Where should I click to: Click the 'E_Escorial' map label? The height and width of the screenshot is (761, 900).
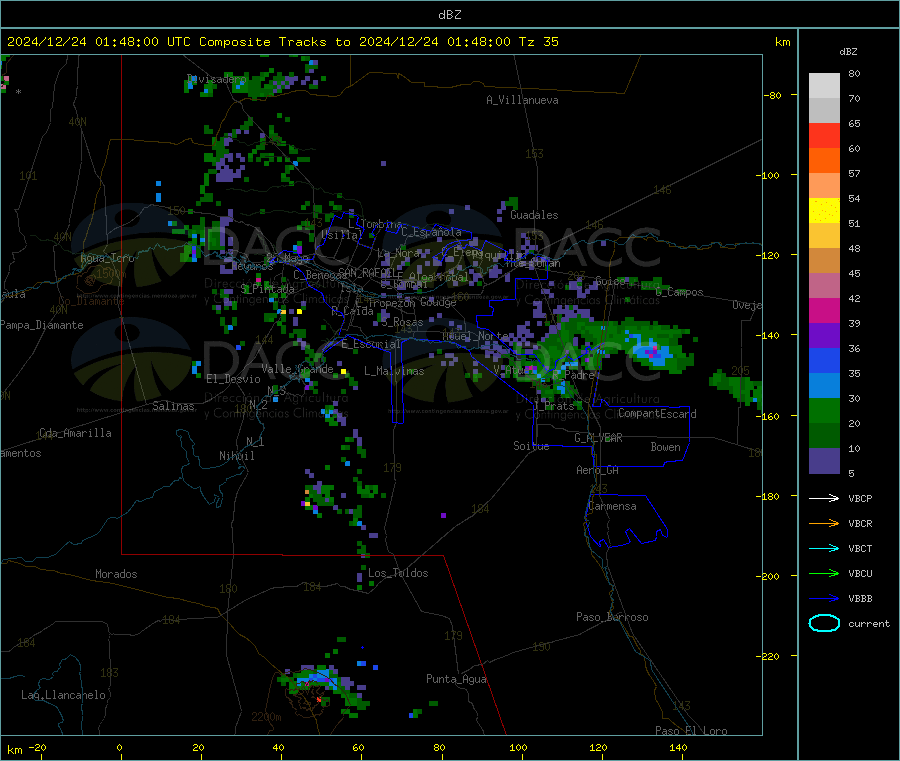tap(370, 344)
